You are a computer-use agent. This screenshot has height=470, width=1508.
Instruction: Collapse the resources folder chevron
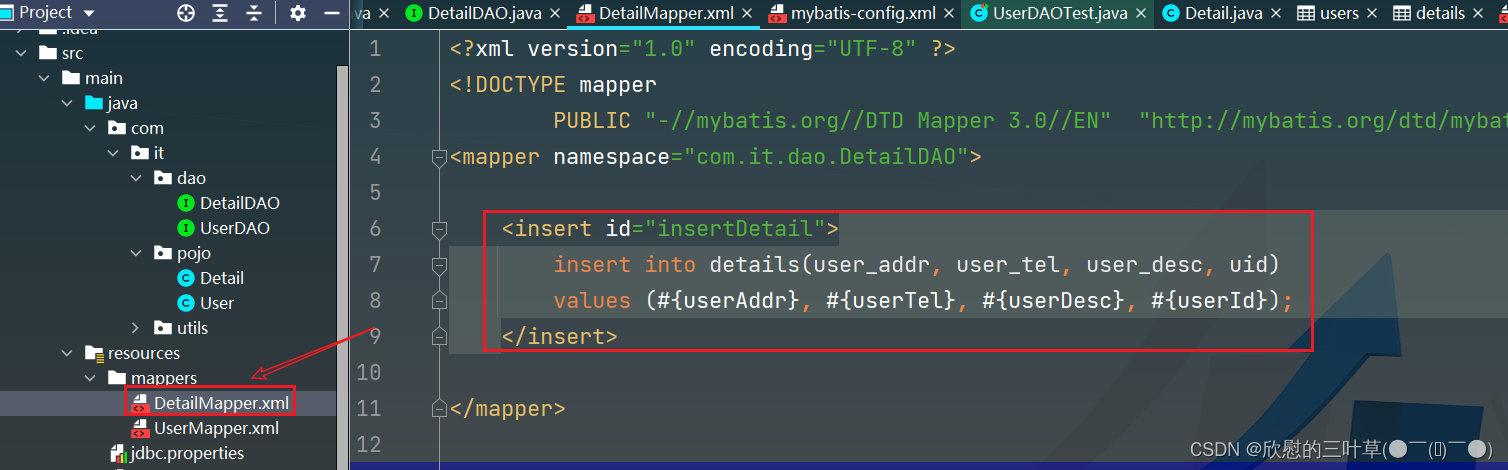coord(67,353)
